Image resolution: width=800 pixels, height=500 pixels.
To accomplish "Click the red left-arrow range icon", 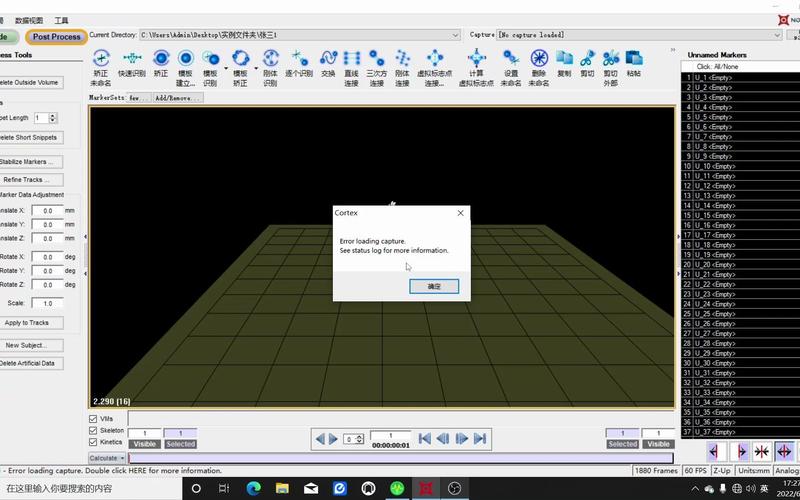I will click(x=716, y=452).
